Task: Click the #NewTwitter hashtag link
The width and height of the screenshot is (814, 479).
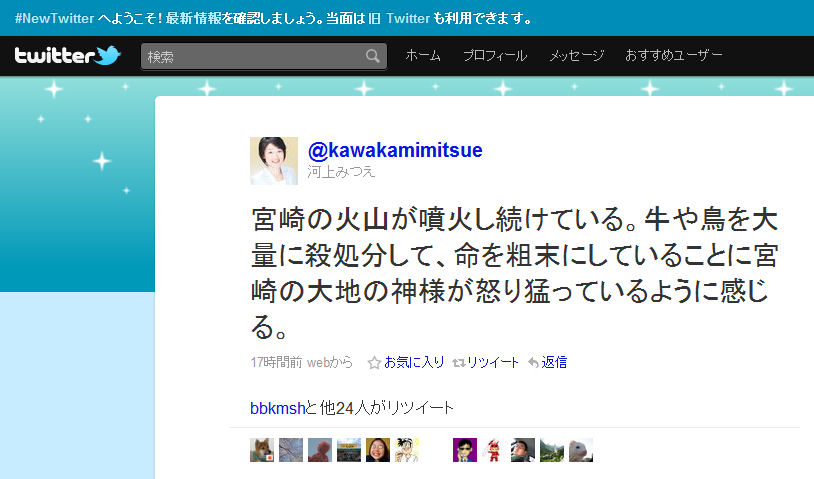Action: [x=54, y=18]
